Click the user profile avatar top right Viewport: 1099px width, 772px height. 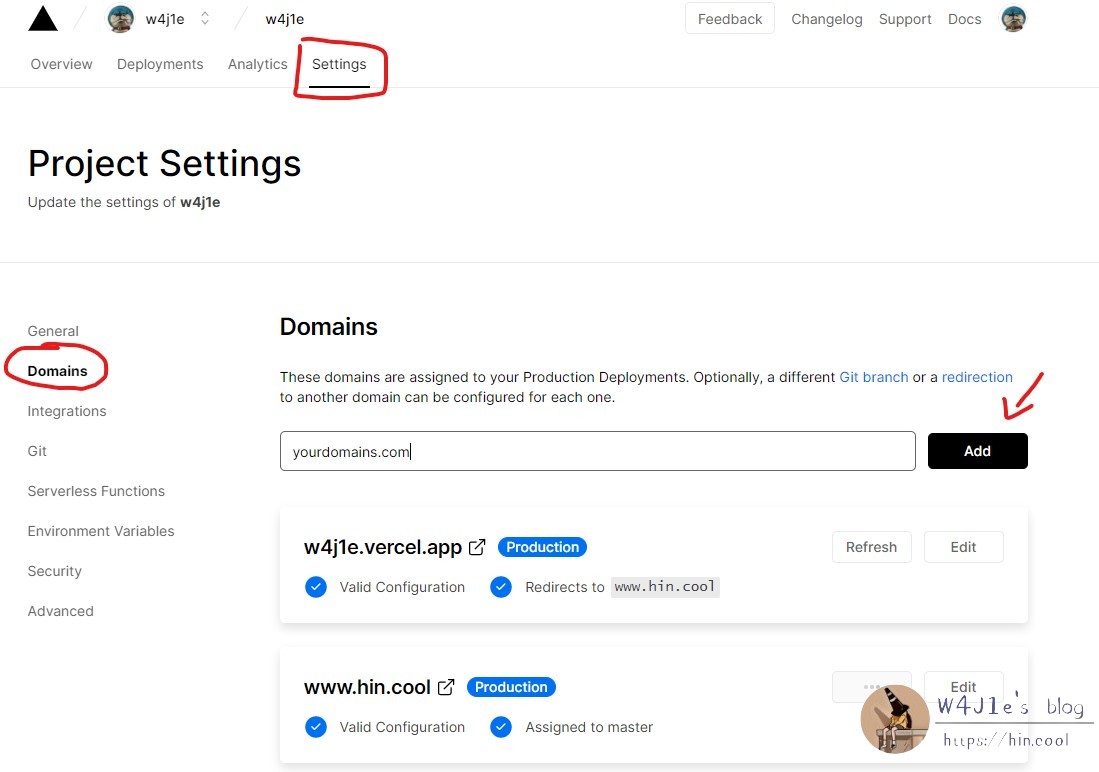click(1013, 19)
